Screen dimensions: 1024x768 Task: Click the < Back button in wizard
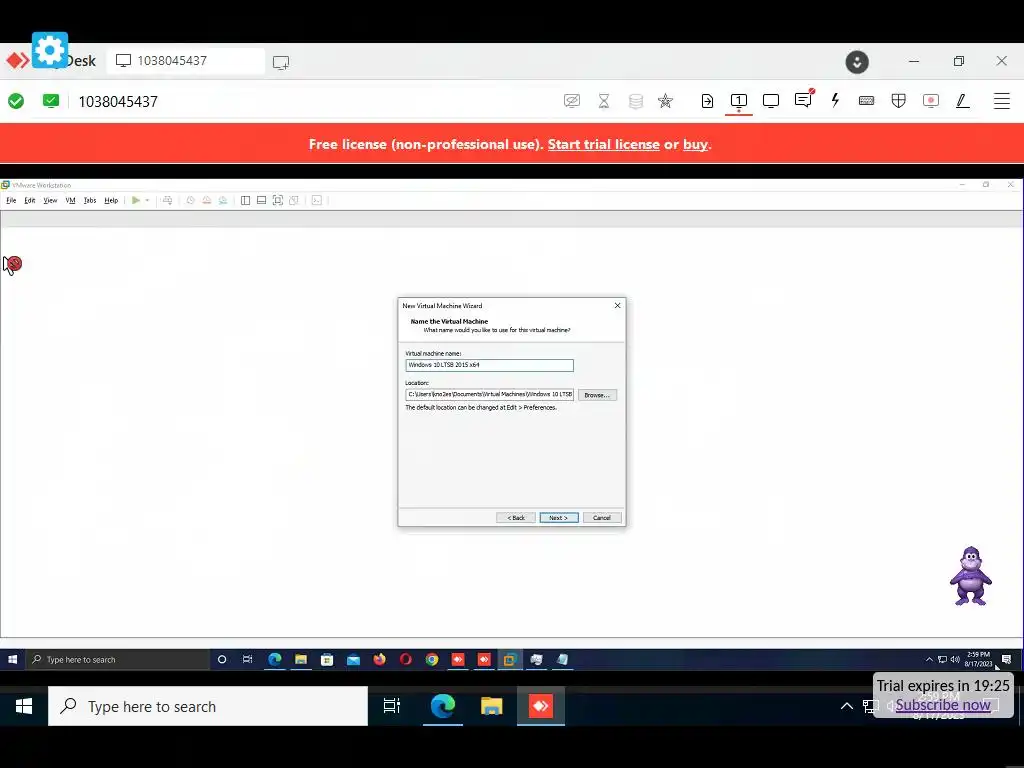pos(516,518)
